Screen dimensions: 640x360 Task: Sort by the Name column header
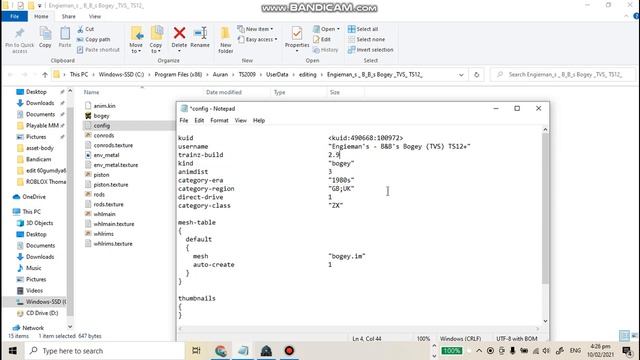click(91, 92)
